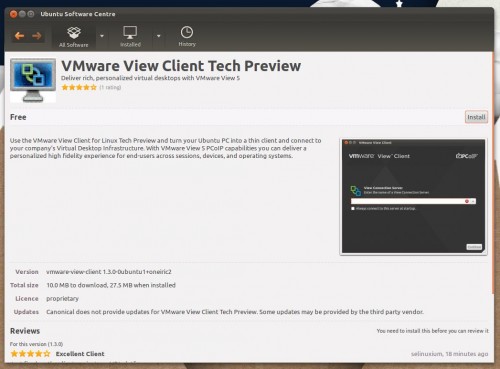Screen dimensions: 500x369
Task: Click the Reviews heading
Action: tap(25, 331)
